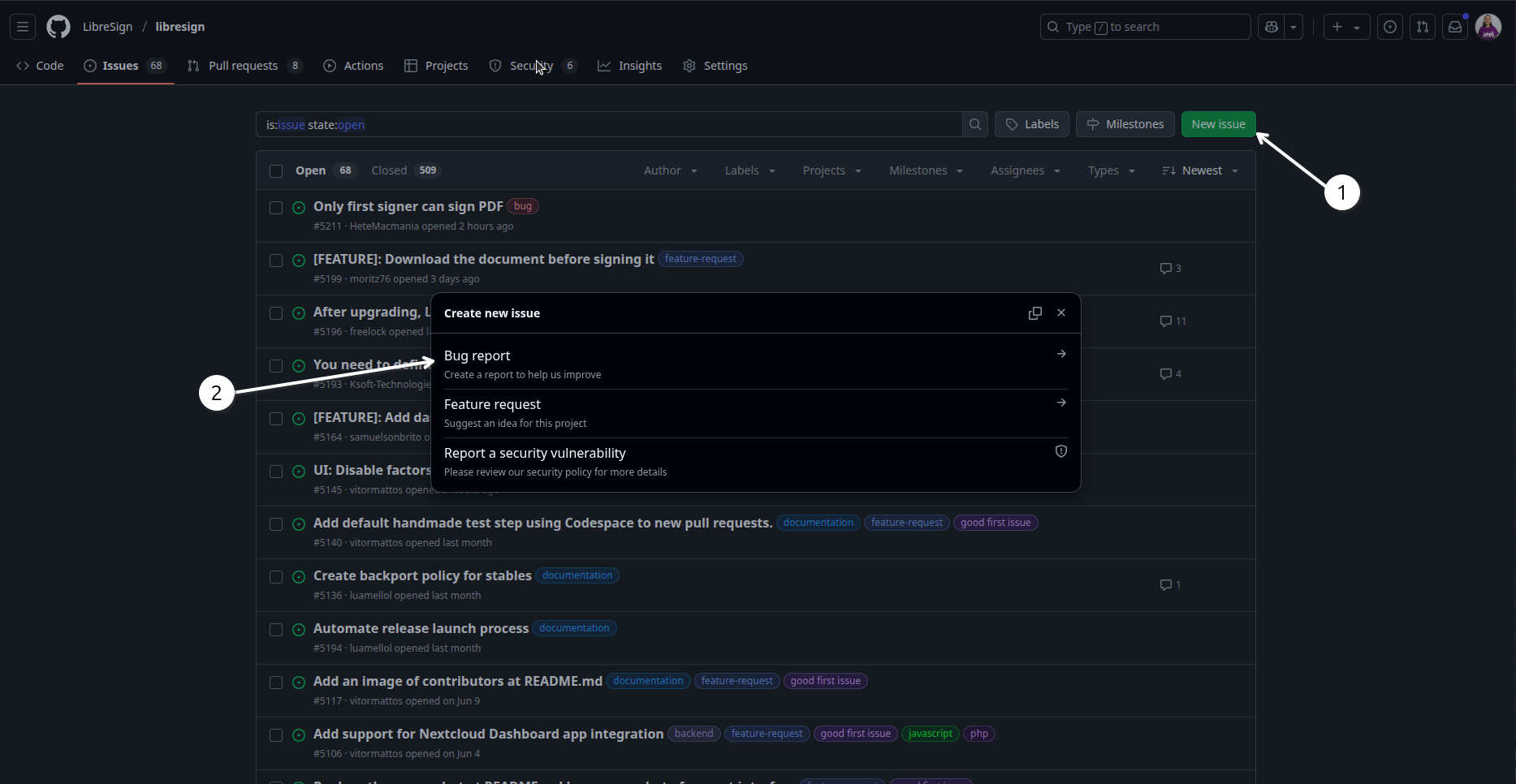Expand the Copilot dropdown arrow

[1294, 27]
